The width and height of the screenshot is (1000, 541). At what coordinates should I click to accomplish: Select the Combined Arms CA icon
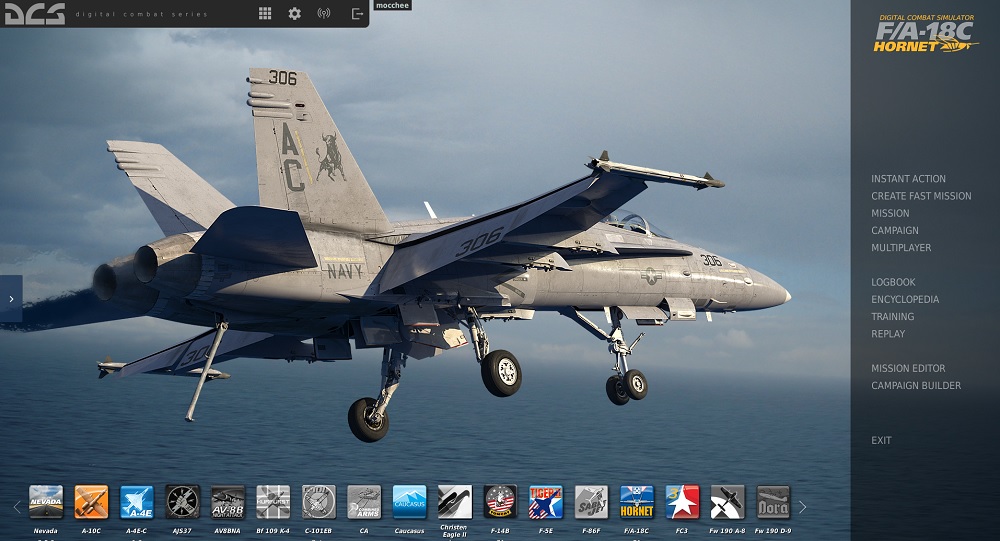(364, 502)
